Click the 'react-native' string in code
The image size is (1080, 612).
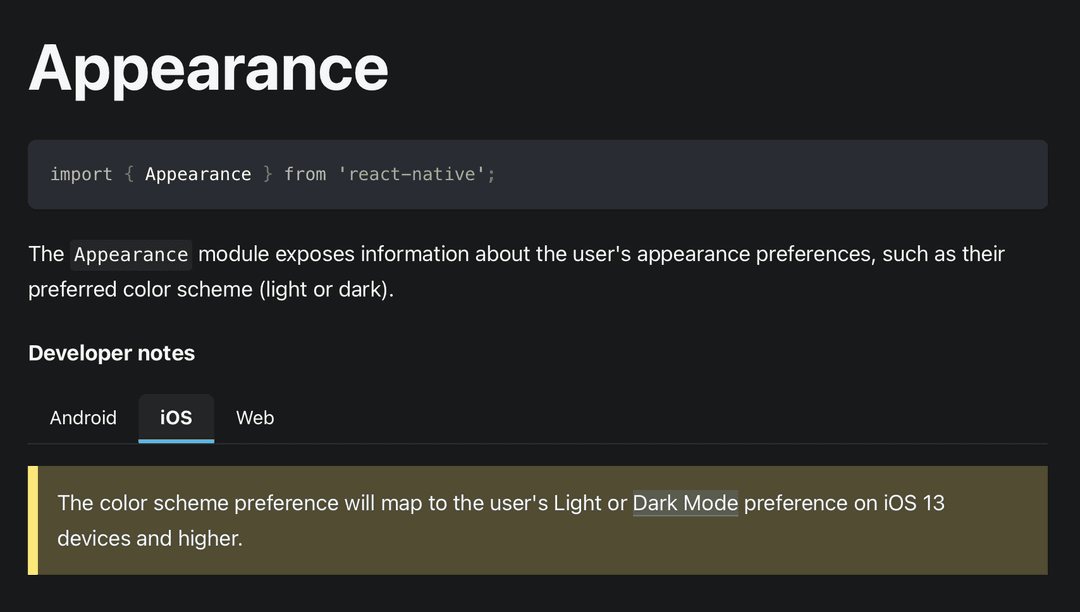412,175
